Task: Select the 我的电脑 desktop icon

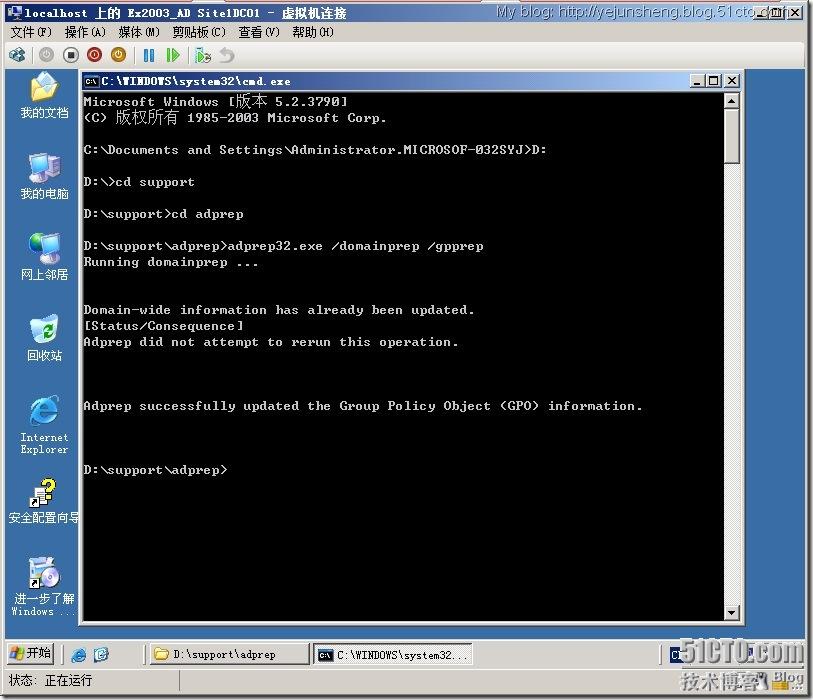Action: pyautogui.click(x=44, y=177)
